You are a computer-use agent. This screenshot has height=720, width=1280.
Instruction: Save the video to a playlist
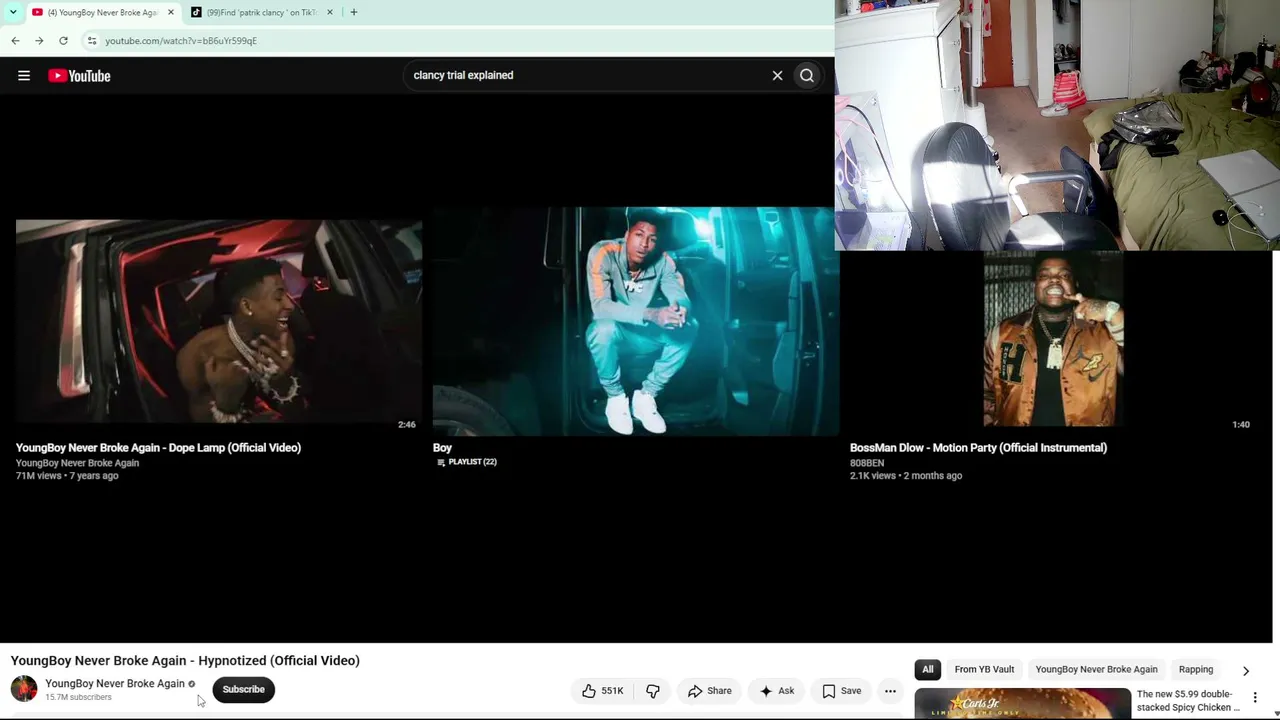click(x=841, y=691)
